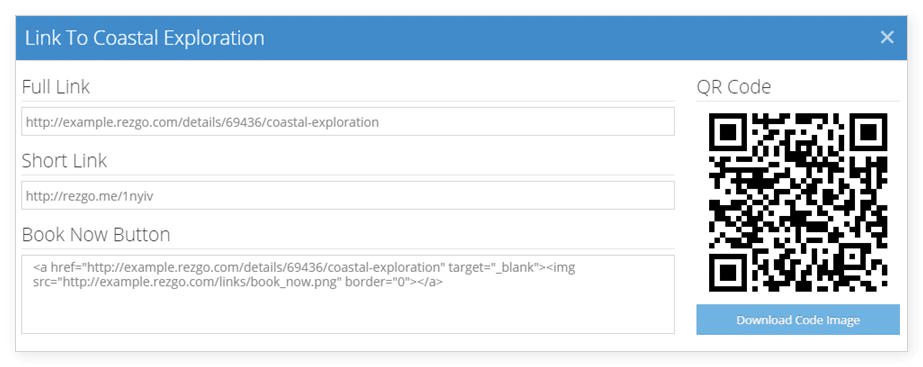The height and width of the screenshot is (367, 923).
Task: Click the Link To Coastal Exploration title
Action: pyautogui.click(x=145, y=38)
